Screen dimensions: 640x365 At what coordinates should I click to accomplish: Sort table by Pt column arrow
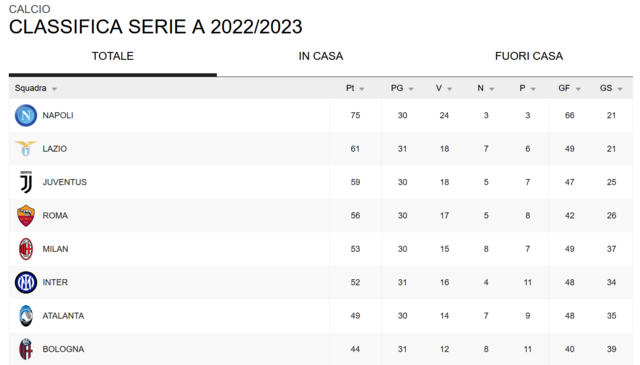click(362, 89)
